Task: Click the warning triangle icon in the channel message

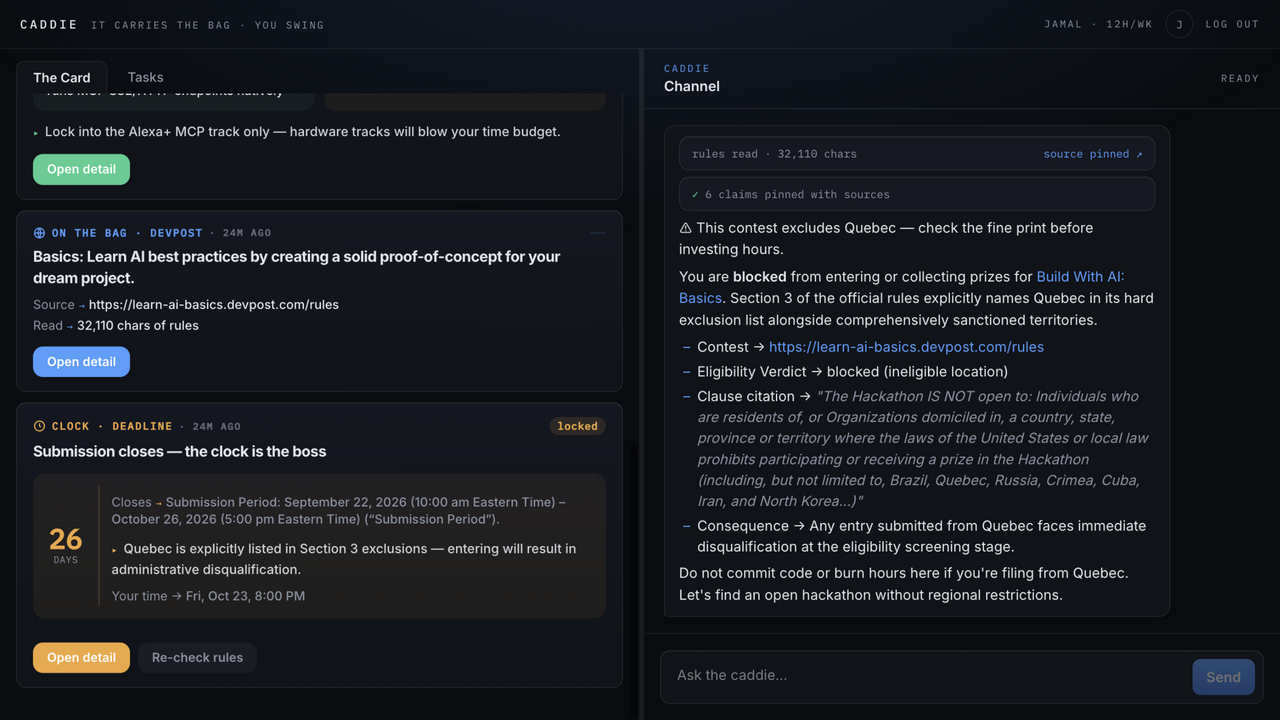Action: 685,228
